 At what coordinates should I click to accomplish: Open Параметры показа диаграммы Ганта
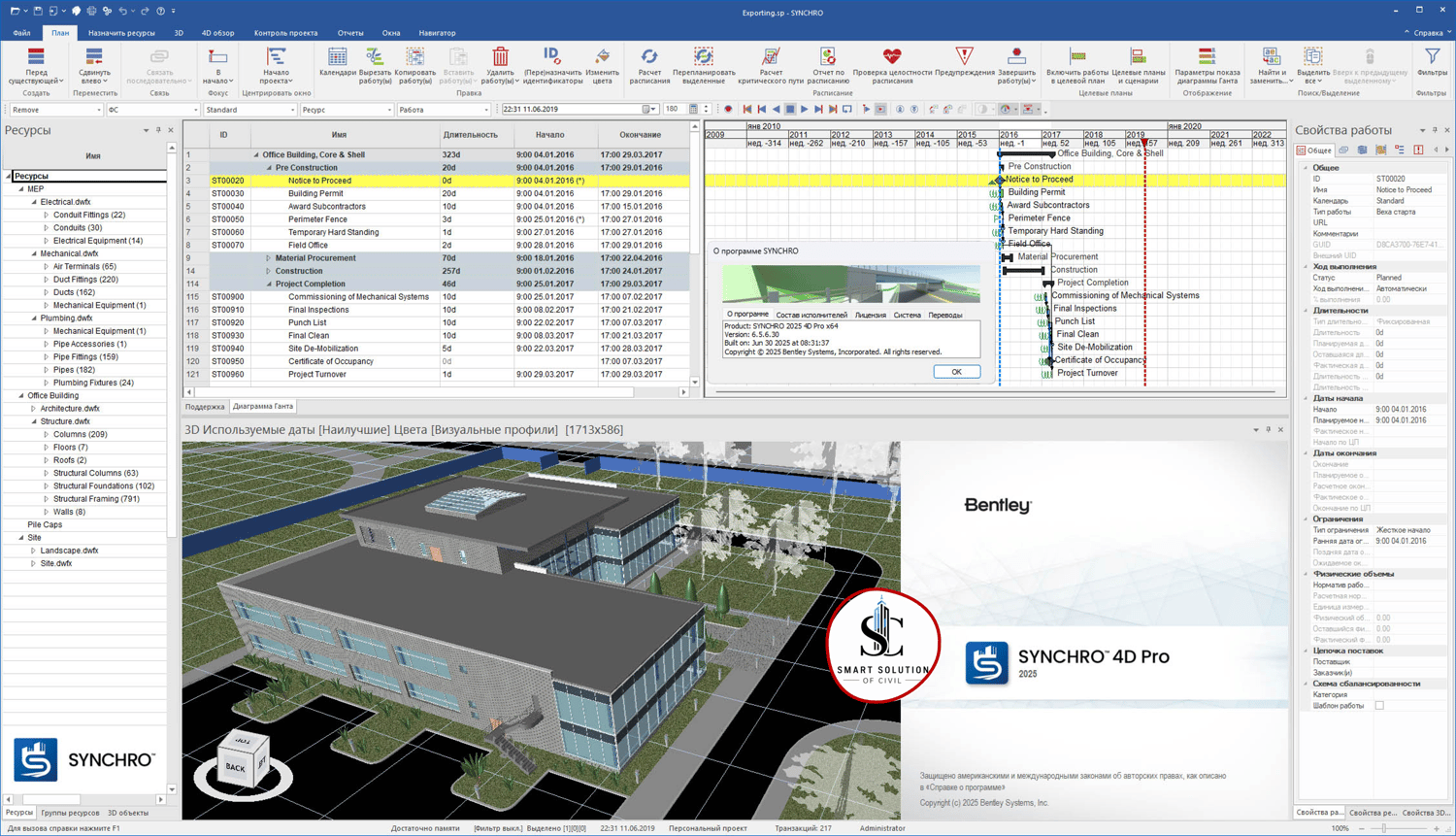pos(1207,60)
